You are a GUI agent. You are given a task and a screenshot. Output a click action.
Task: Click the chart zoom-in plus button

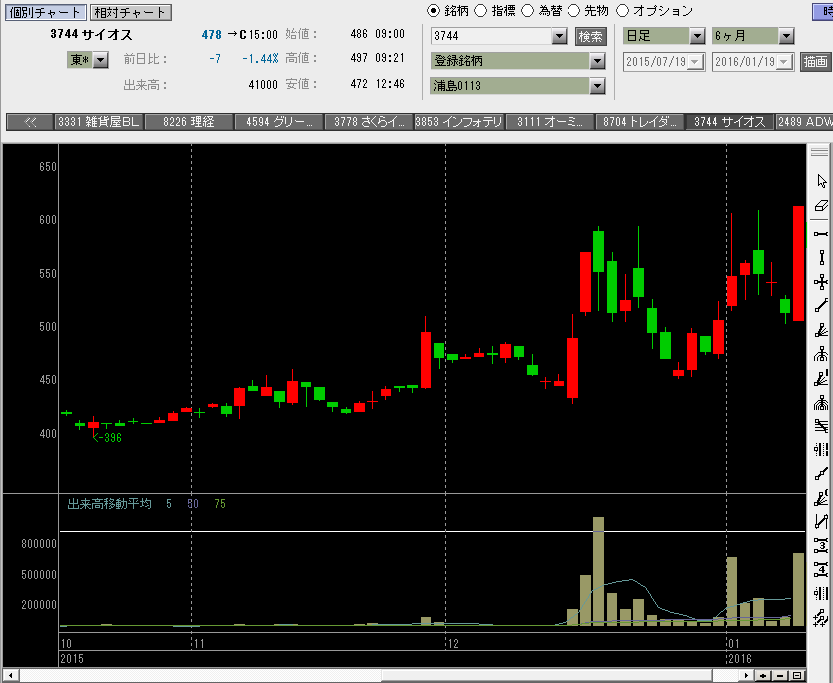coord(764,676)
